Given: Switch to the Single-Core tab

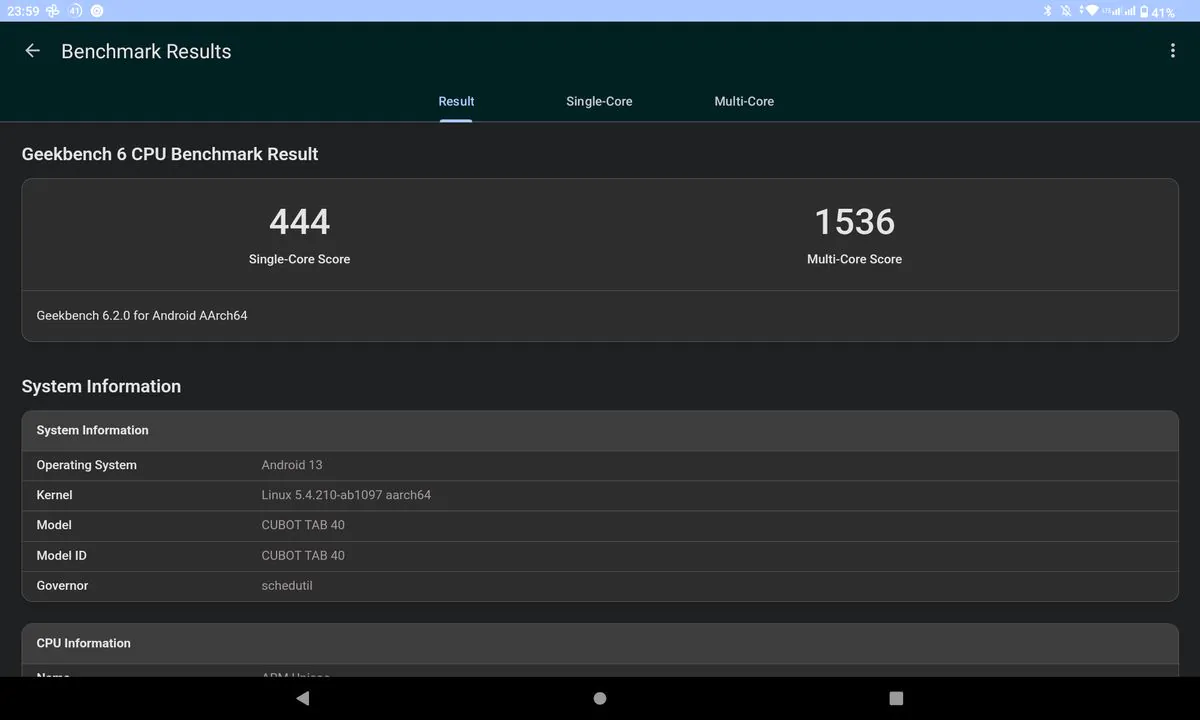Looking at the screenshot, I should [x=599, y=101].
